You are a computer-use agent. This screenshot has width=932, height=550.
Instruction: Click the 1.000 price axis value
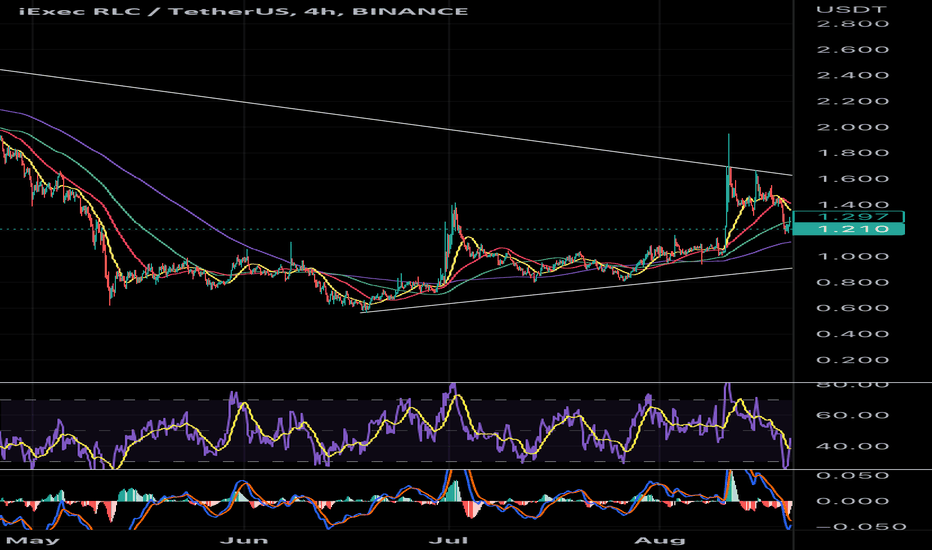pos(852,256)
